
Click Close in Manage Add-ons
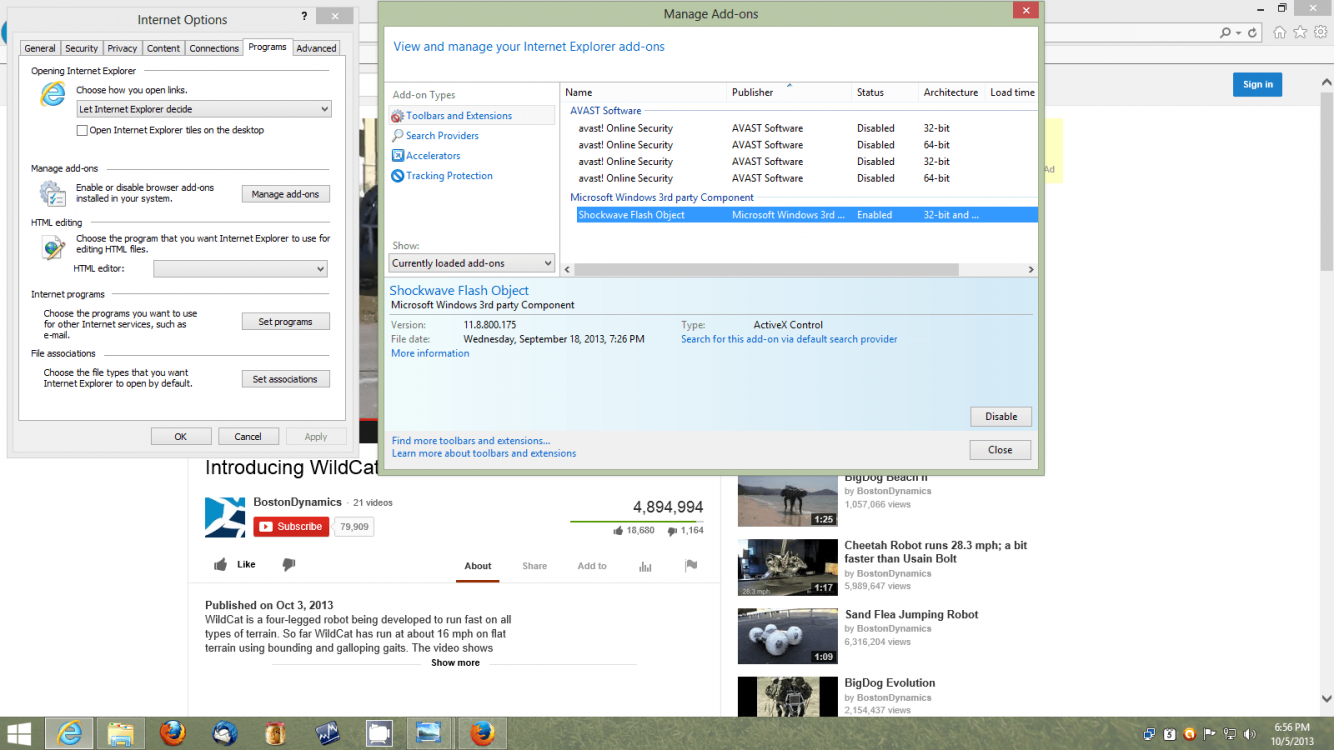pos(1001,450)
